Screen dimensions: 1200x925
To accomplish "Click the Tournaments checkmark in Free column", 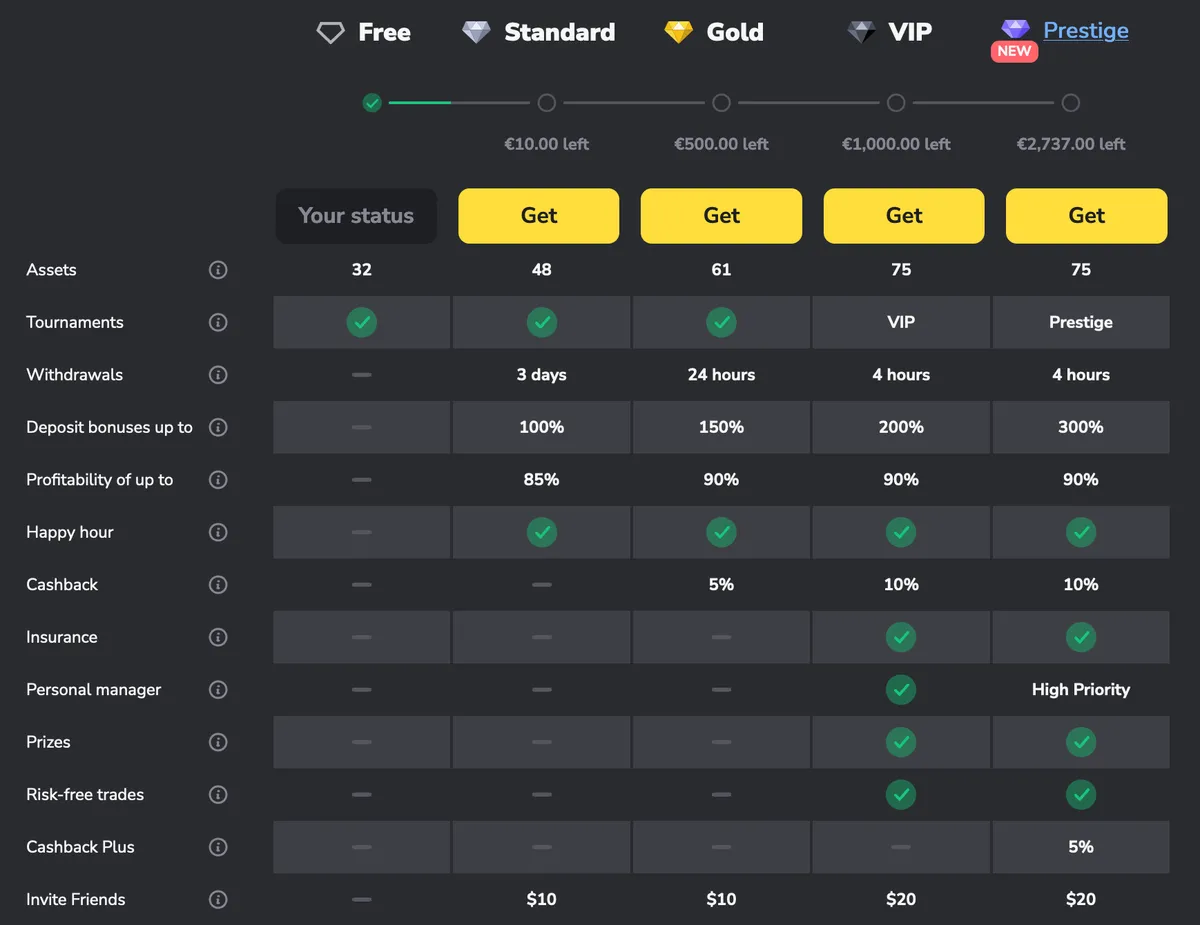I will tap(362, 322).
